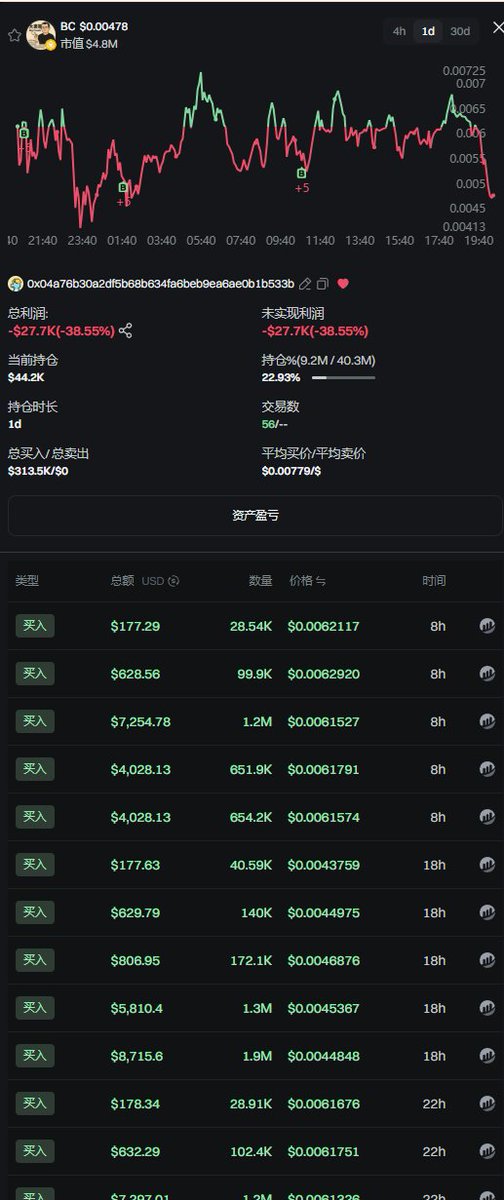504x1200 pixels.
Task: Open chart icon for $7,254.78 buy row
Action: (487, 722)
